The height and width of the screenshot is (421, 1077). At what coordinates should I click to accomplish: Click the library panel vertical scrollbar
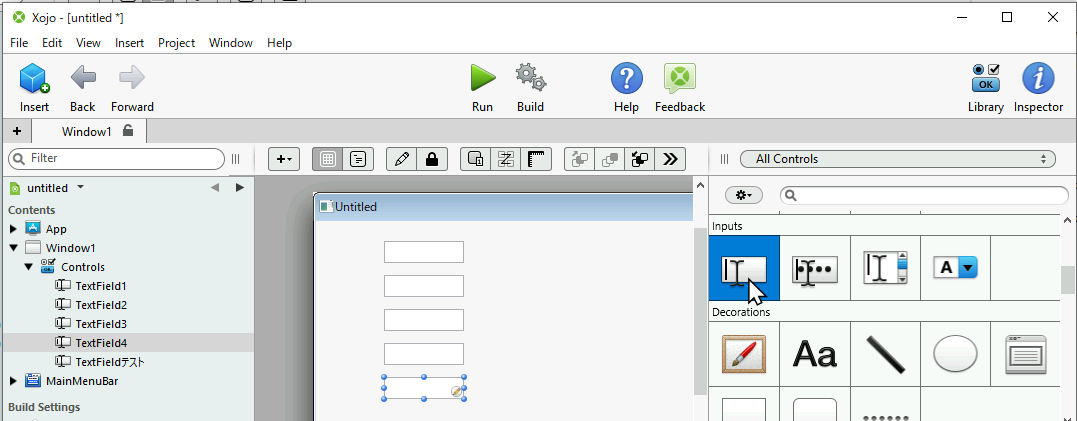[x=1067, y=280]
